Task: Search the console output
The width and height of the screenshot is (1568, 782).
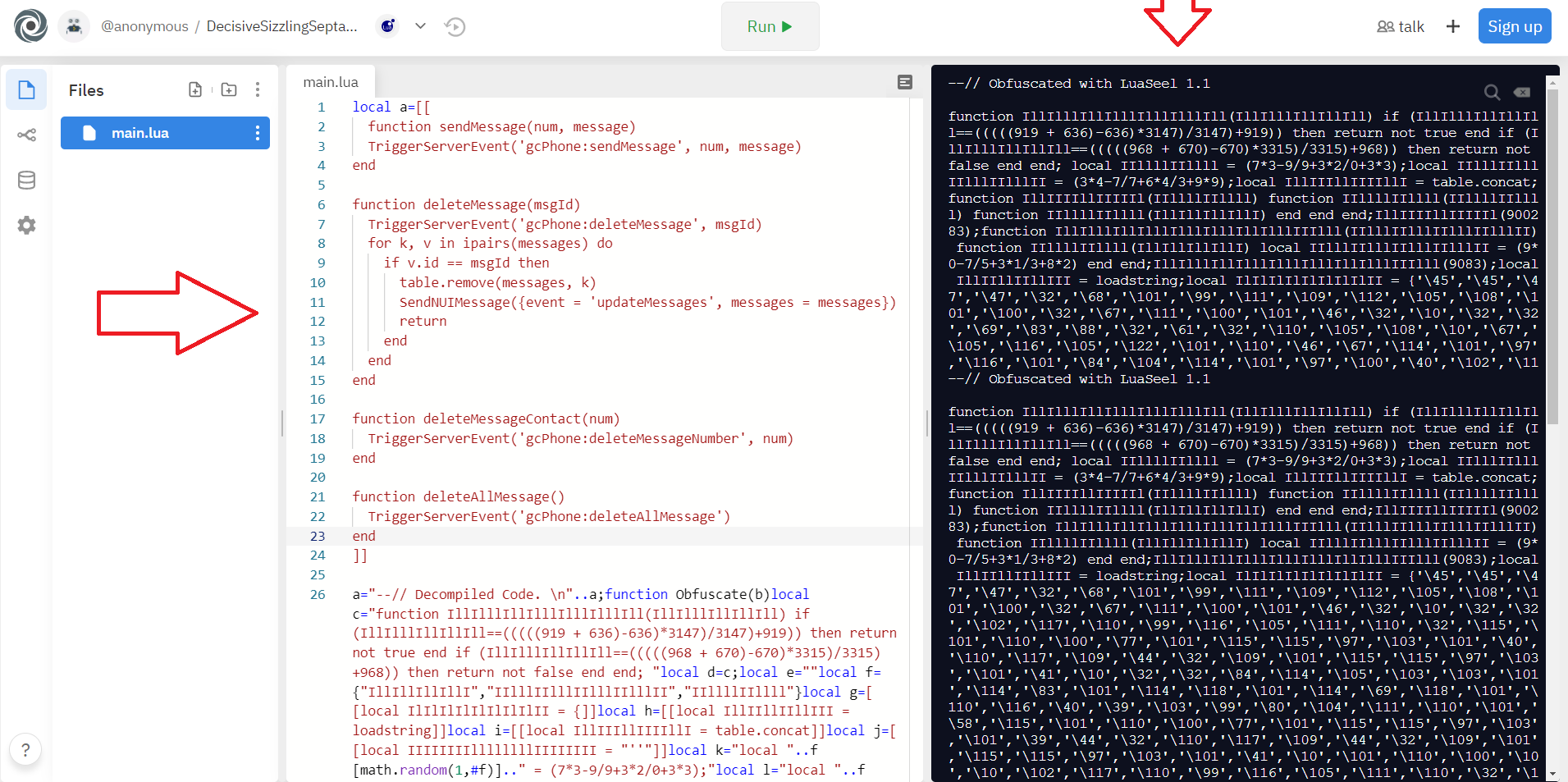Action: click(x=1493, y=92)
